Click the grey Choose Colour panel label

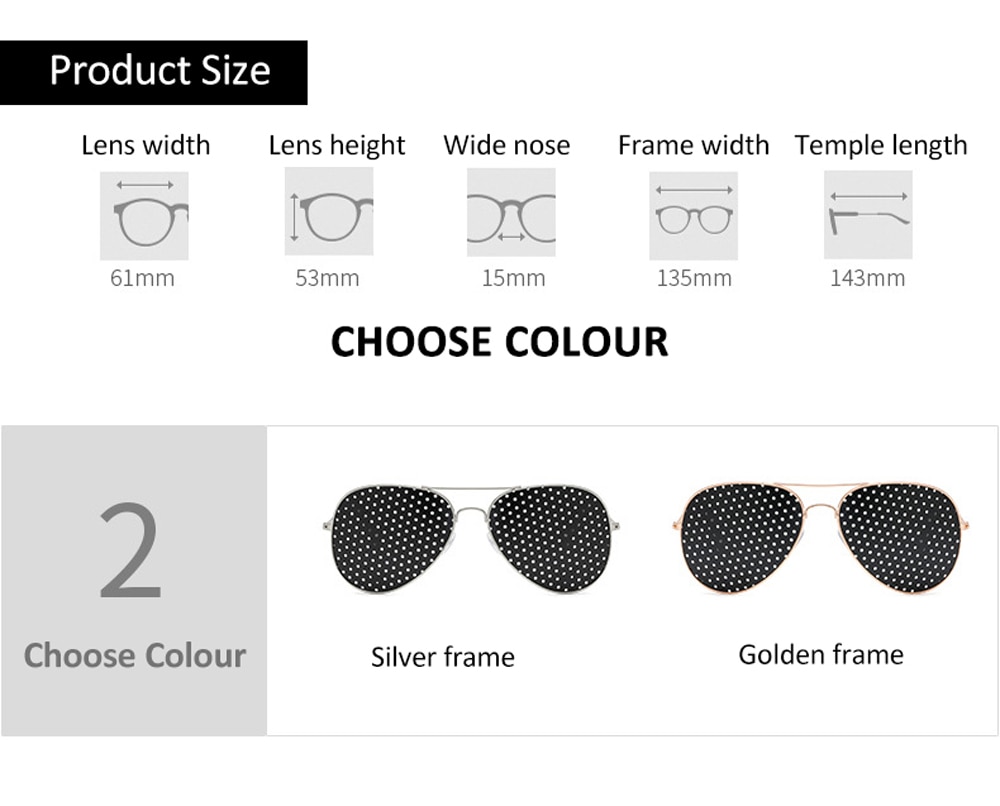135,656
